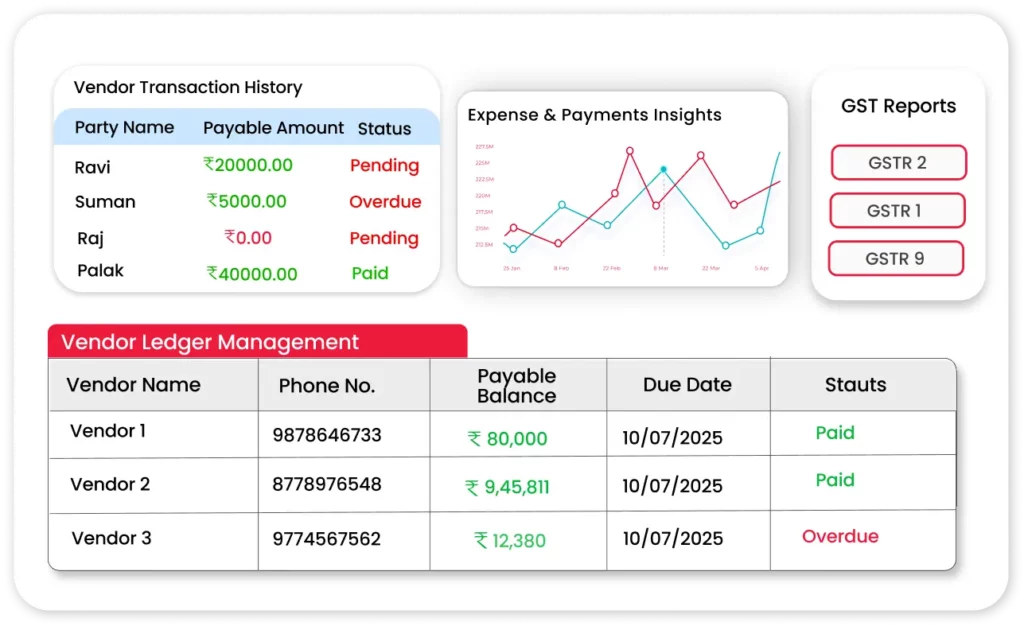Click the Vendor Ledger Management header
This screenshot has width=1024, height=626.
pos(209,342)
